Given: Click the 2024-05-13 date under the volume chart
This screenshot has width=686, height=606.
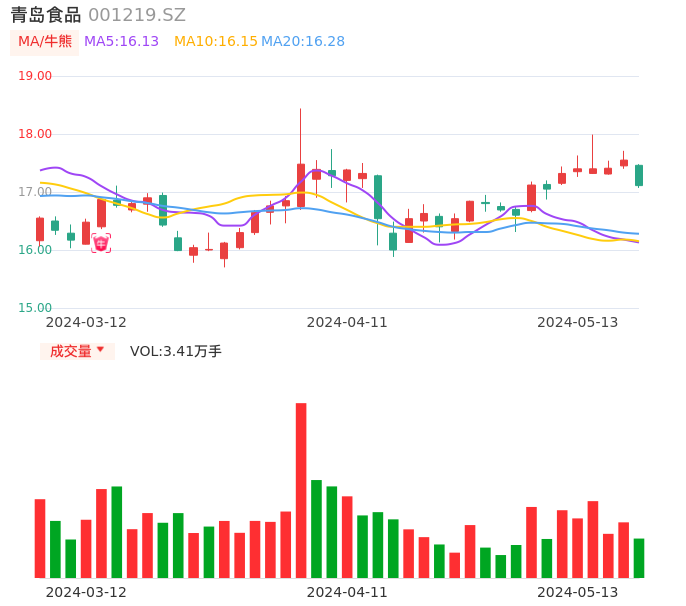Looking at the screenshot, I should point(578,592).
